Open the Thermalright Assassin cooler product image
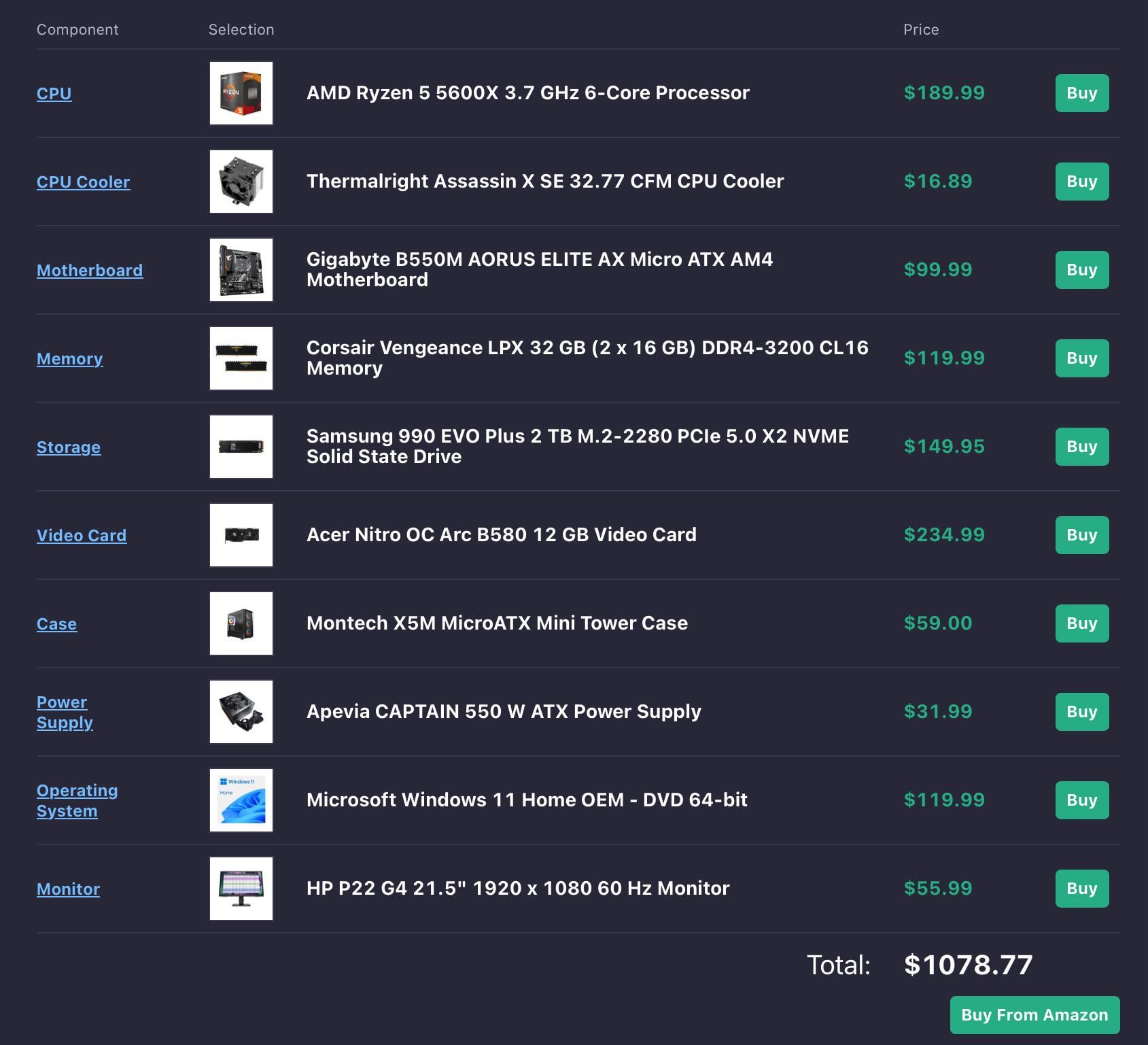This screenshot has width=1148, height=1045. click(241, 182)
